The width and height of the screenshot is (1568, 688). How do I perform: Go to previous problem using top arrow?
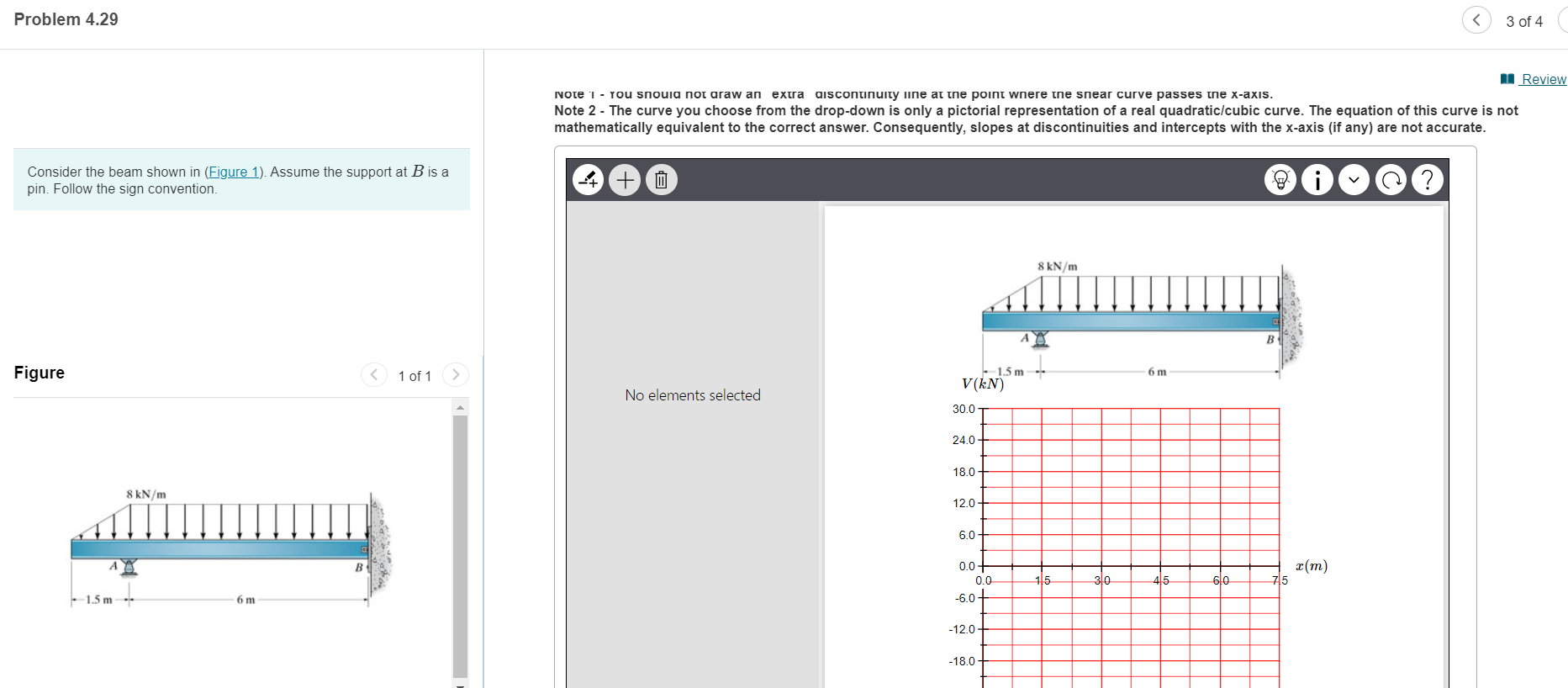click(1476, 20)
